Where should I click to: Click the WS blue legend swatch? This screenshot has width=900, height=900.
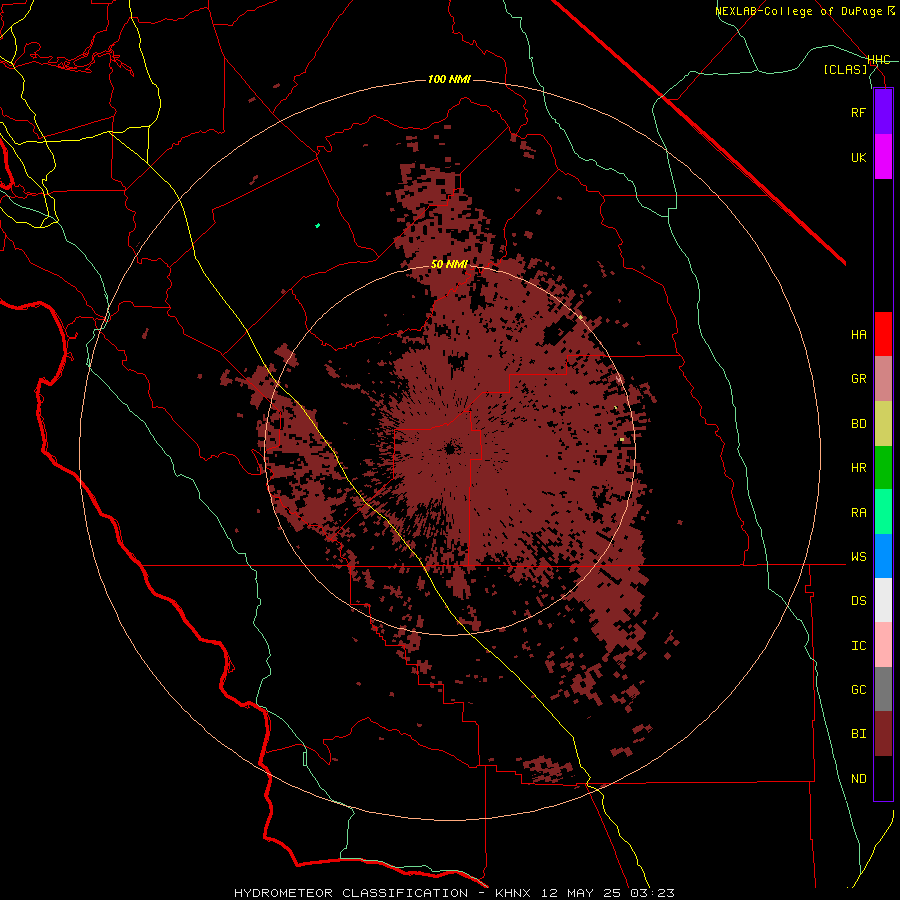(x=883, y=556)
